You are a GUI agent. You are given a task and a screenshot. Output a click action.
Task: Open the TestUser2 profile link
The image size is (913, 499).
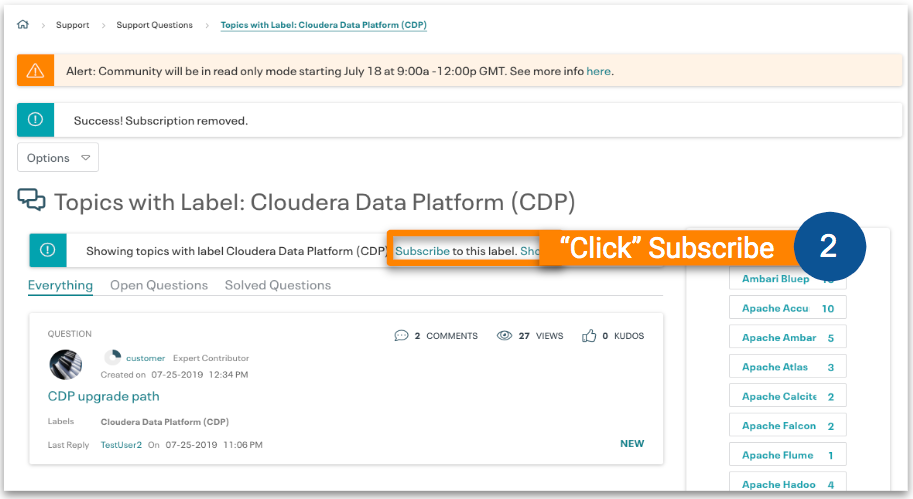pos(121,444)
